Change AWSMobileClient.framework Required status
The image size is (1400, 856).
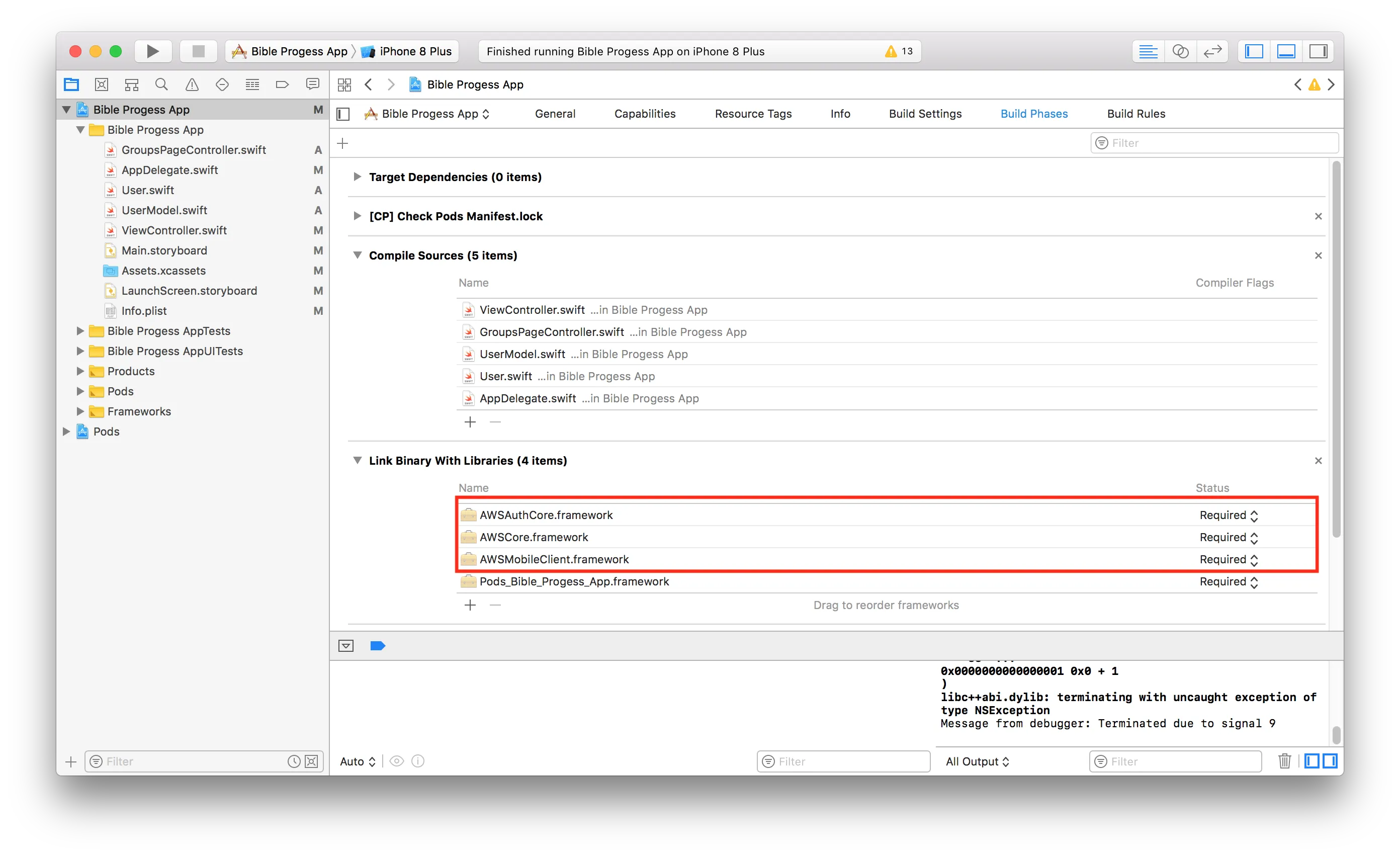(x=1229, y=559)
